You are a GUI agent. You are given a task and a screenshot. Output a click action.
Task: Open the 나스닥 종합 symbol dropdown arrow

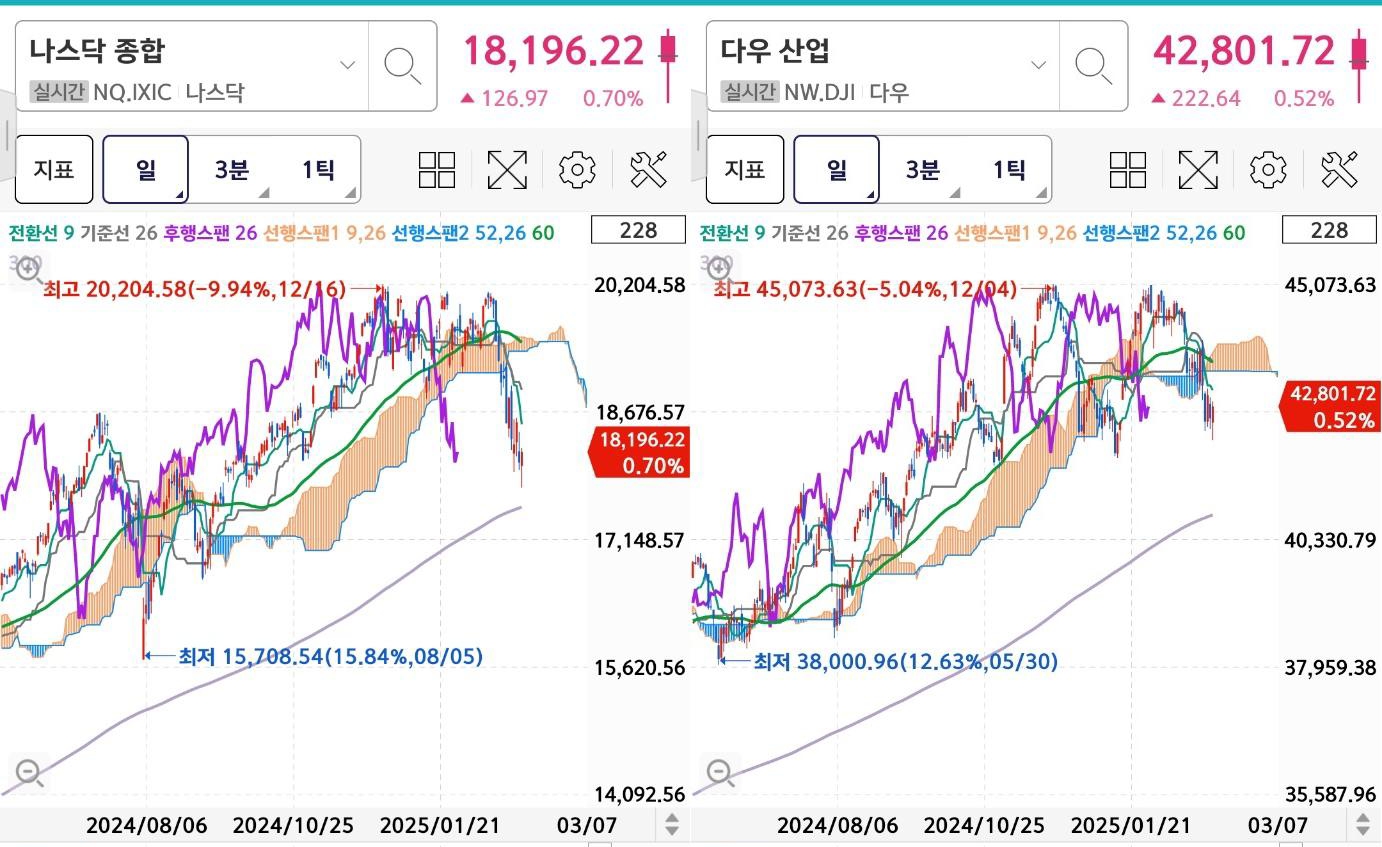tap(347, 66)
